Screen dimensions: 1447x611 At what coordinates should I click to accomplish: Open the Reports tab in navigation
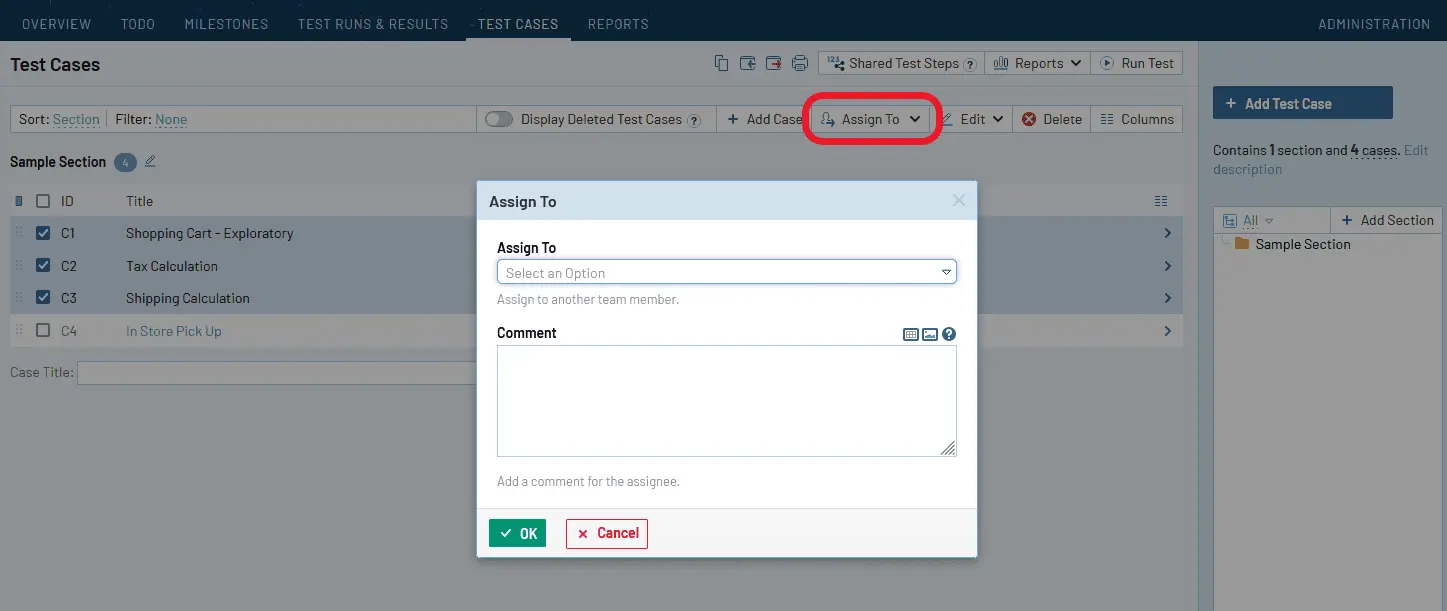coord(618,24)
